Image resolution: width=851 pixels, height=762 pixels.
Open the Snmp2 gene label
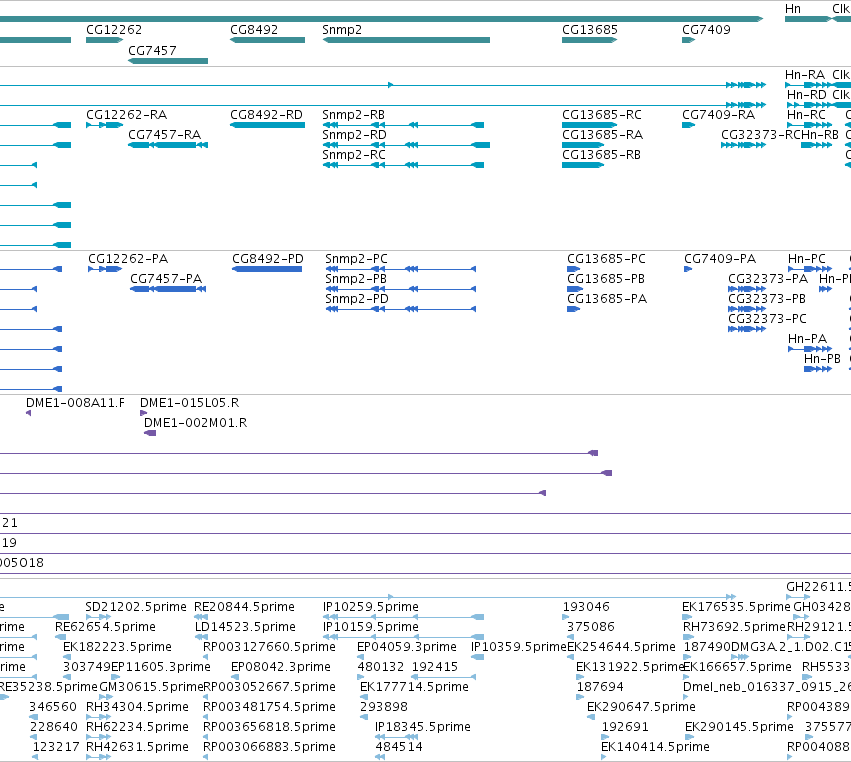point(342,30)
